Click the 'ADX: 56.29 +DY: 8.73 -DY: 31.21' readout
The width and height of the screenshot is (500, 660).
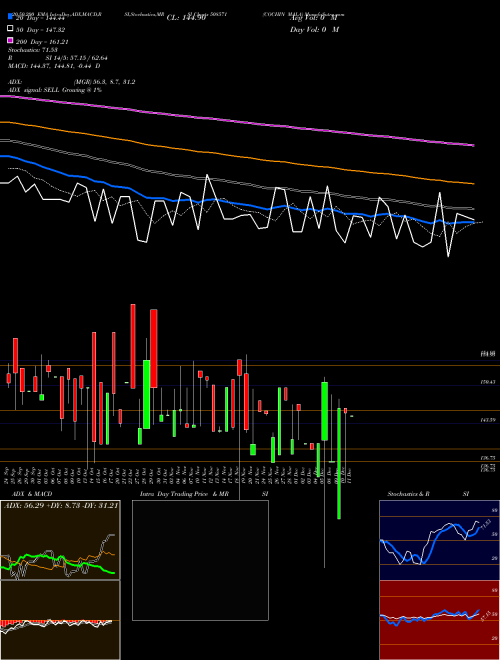[61, 505]
